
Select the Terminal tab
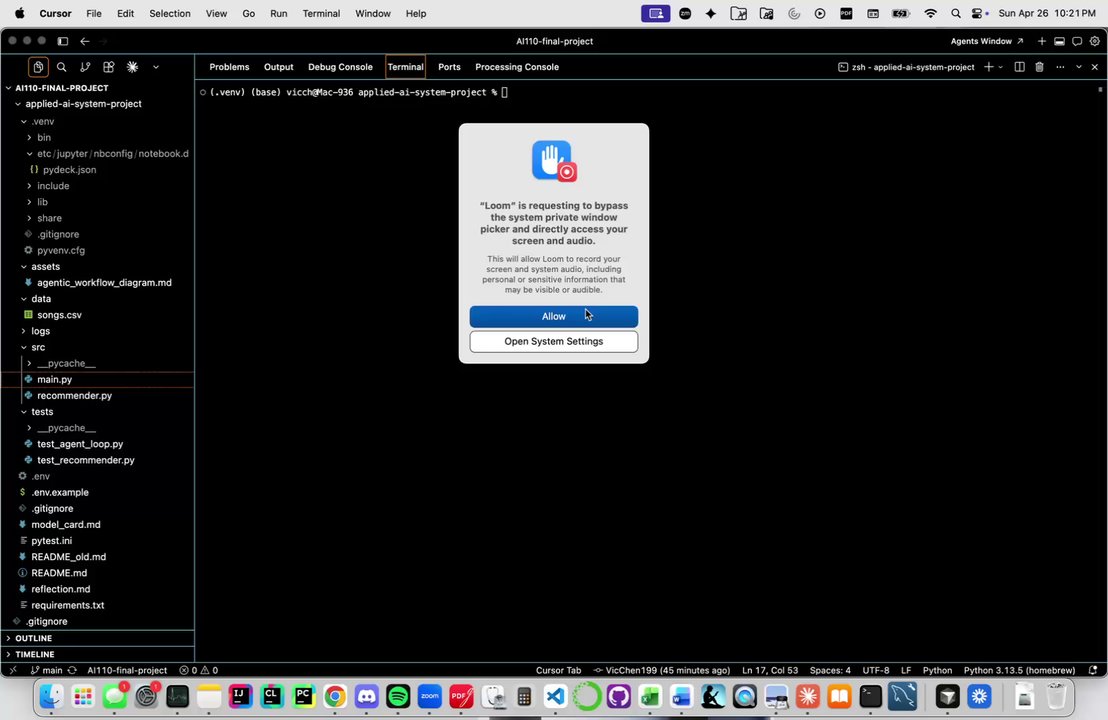[405, 67]
